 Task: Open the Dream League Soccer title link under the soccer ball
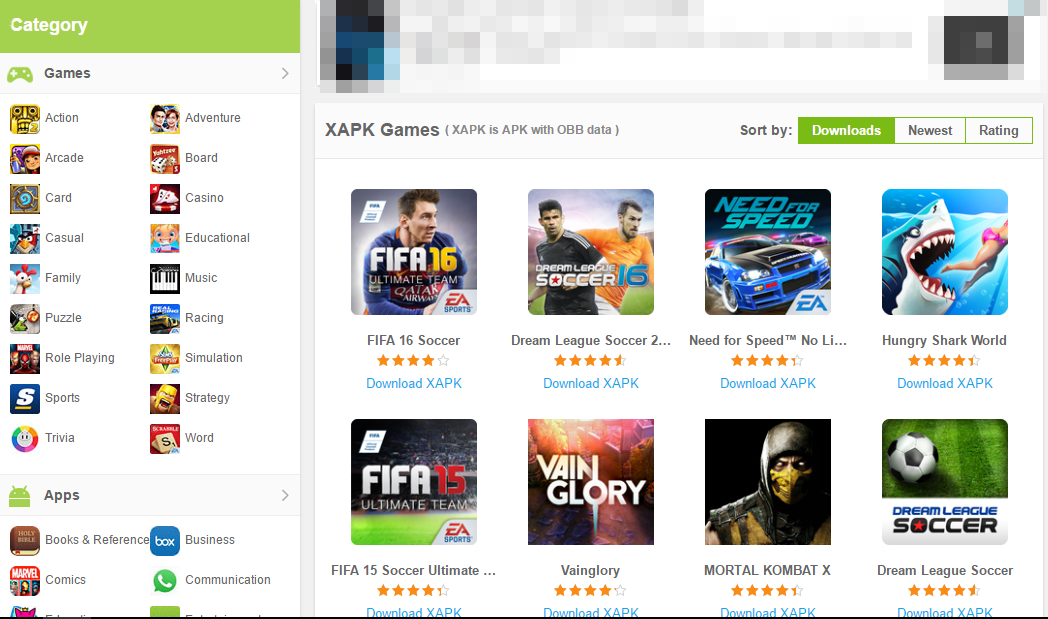coord(944,570)
